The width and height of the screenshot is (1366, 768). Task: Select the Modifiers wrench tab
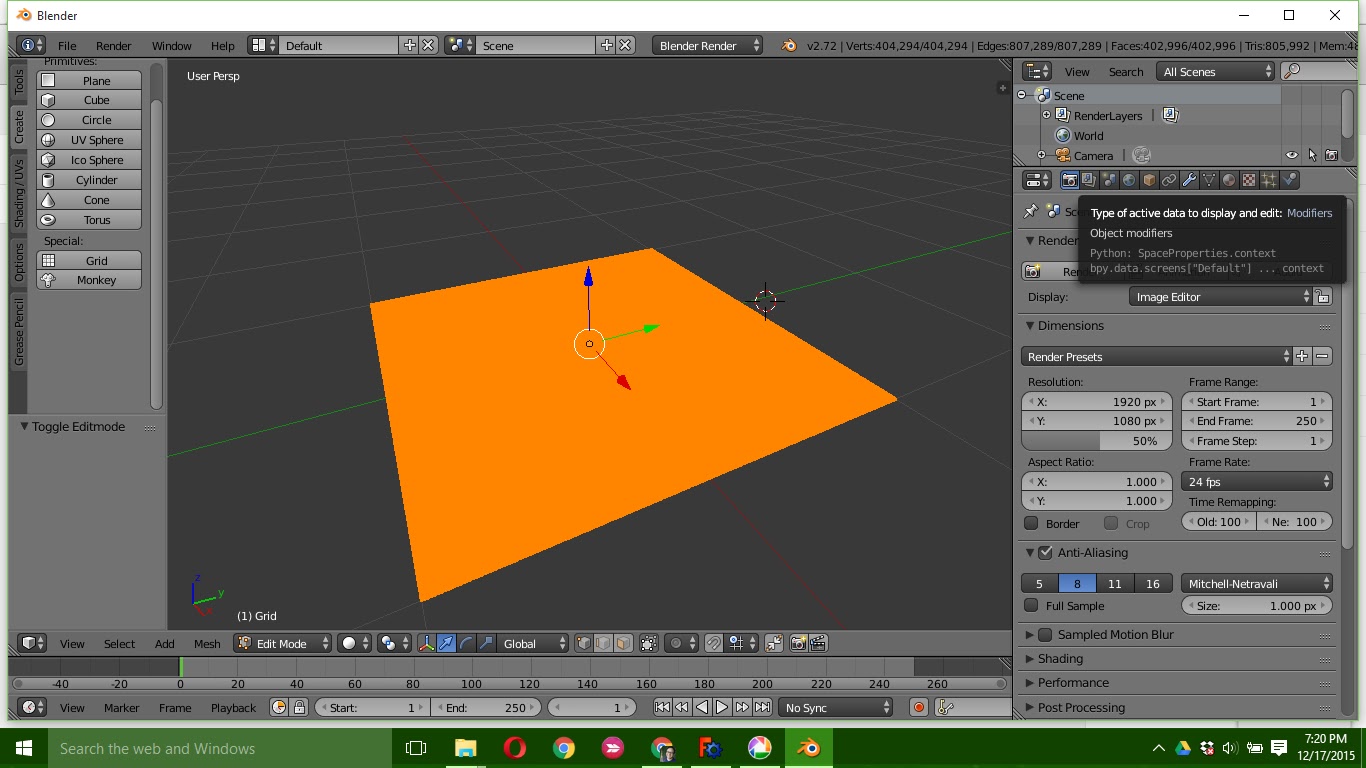tap(1190, 179)
